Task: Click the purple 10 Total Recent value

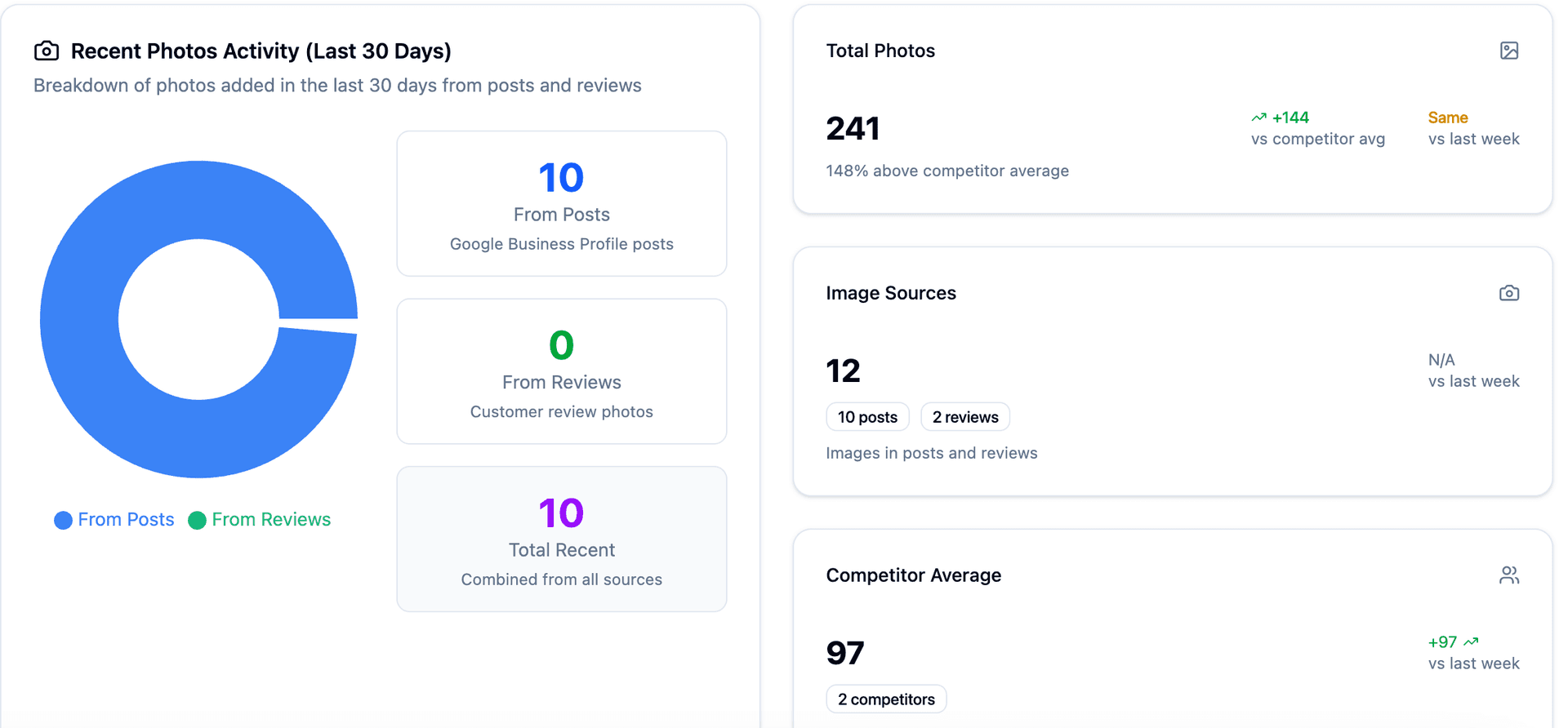Action: point(562,513)
